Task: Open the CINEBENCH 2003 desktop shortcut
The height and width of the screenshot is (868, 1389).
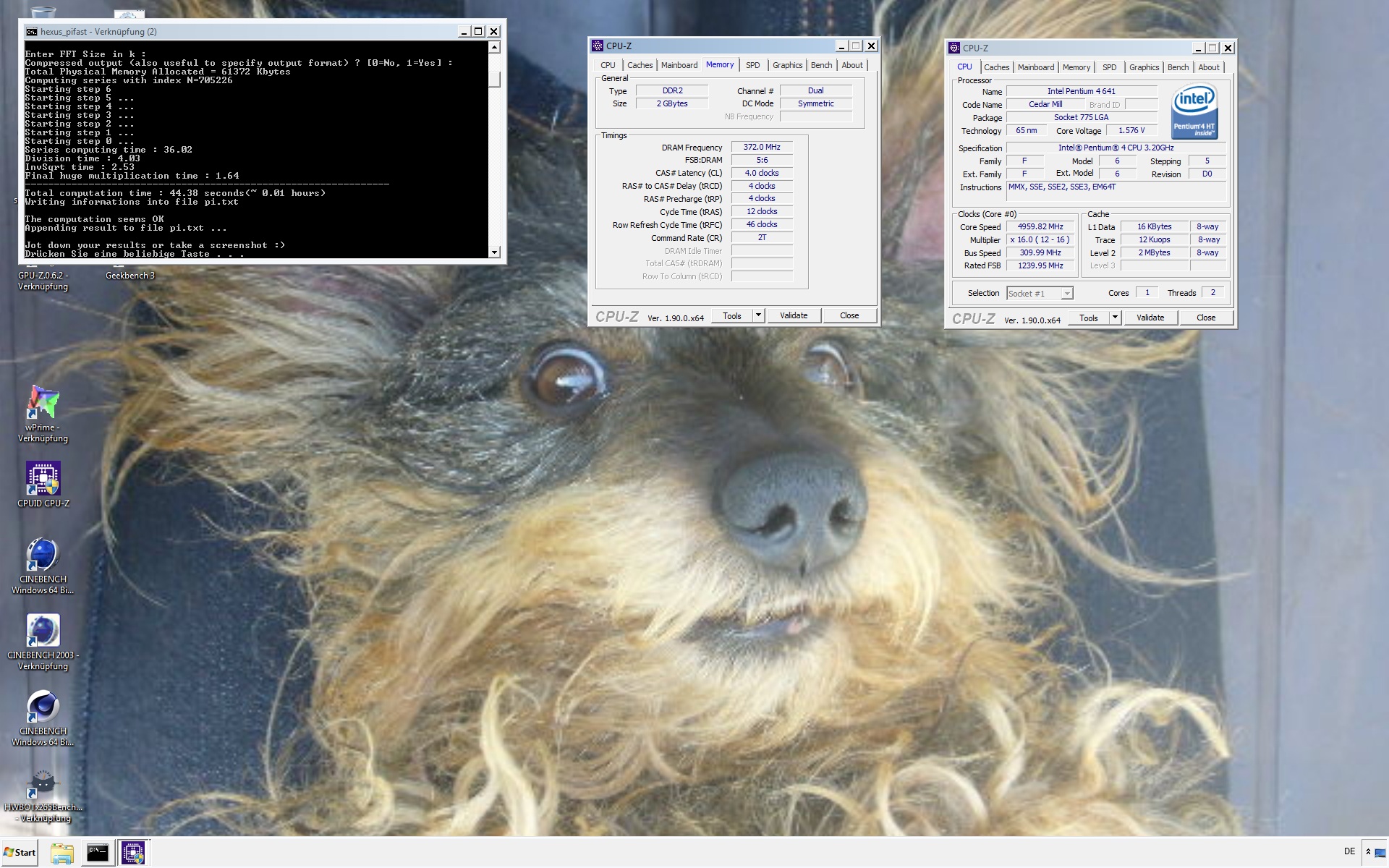Action: (43, 642)
